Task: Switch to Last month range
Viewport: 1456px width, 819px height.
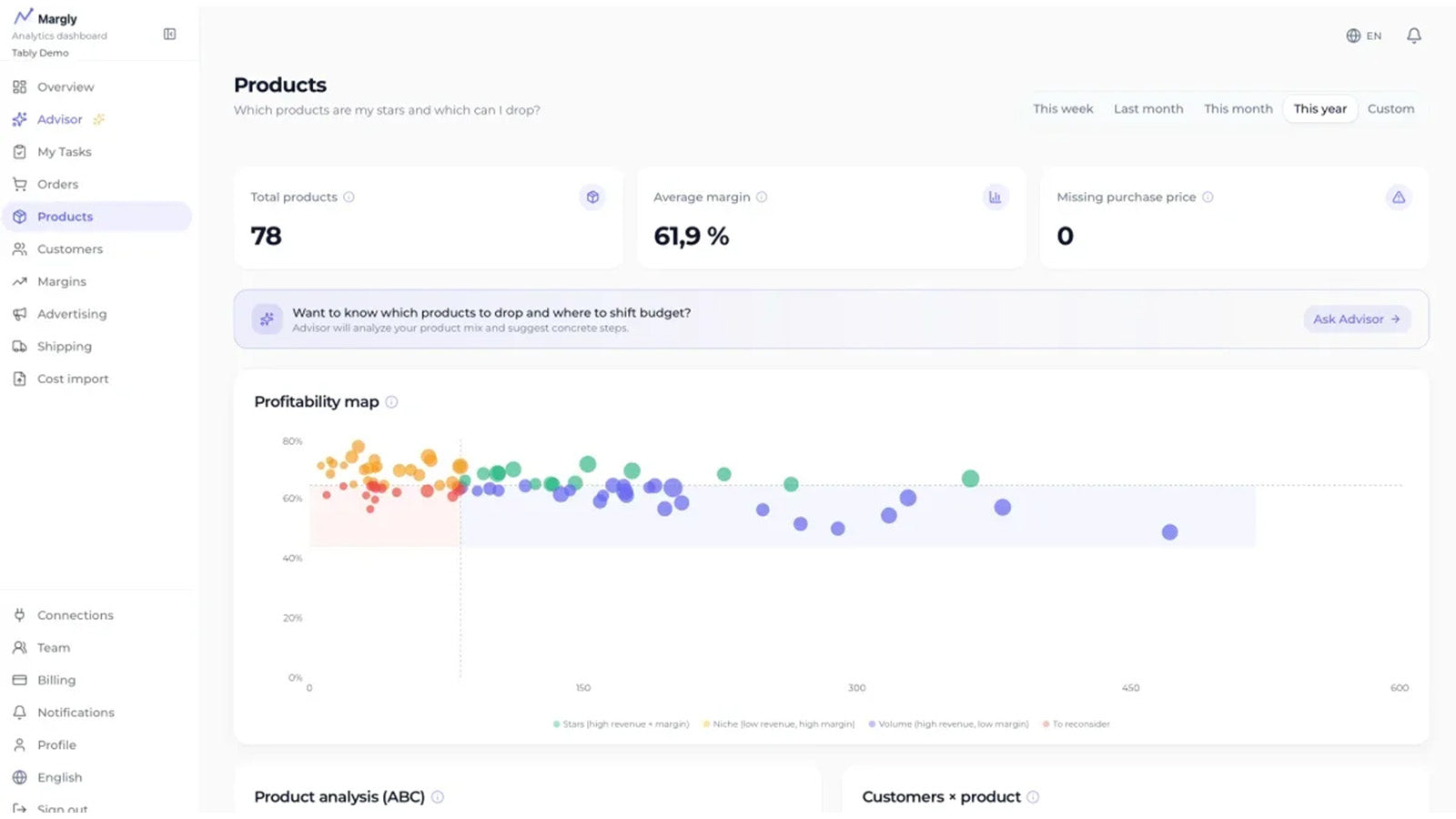Action: click(1148, 108)
